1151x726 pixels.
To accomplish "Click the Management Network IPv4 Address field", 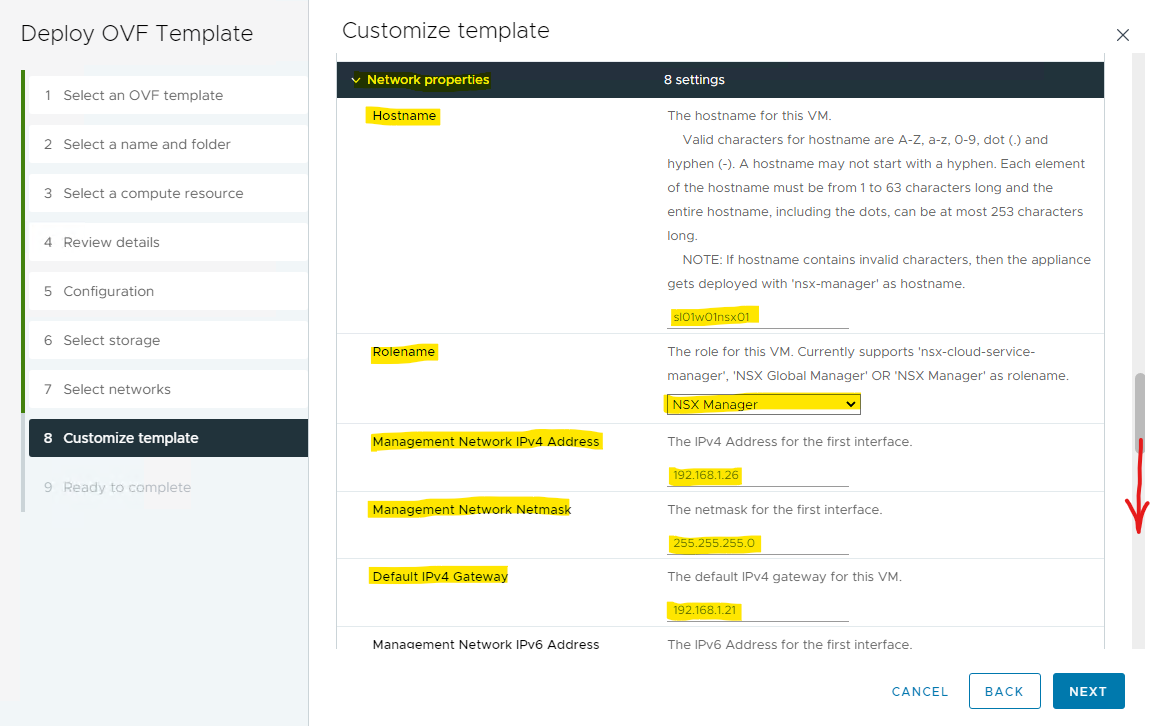I will pyautogui.click(x=757, y=475).
